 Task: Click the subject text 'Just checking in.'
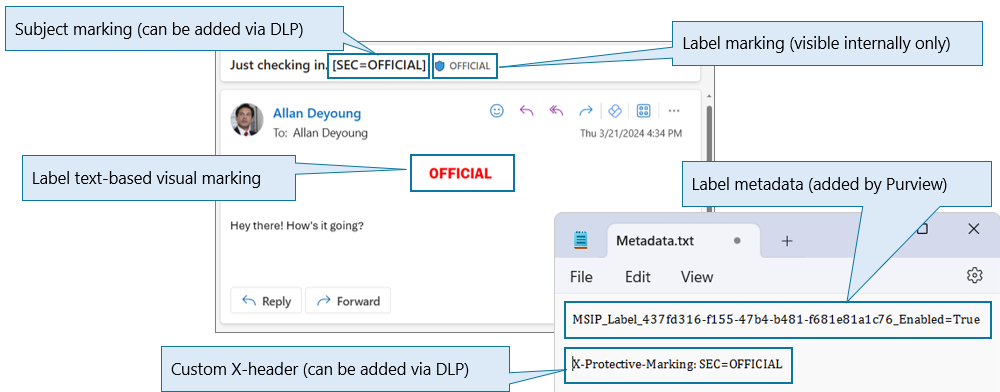pos(278,65)
